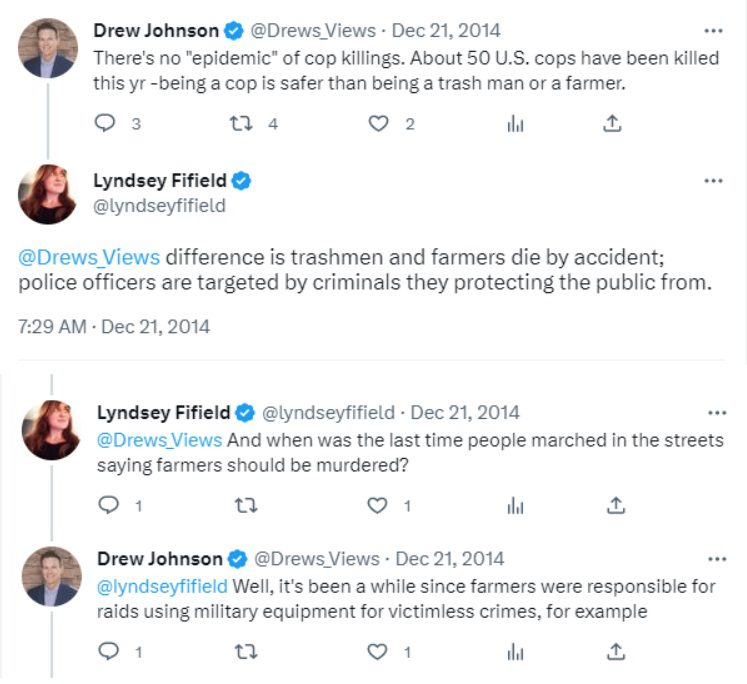This screenshot has height=684, width=747.
Task: Share Lyndsey's farmers murdered reply
Action: pyautogui.click(x=617, y=505)
